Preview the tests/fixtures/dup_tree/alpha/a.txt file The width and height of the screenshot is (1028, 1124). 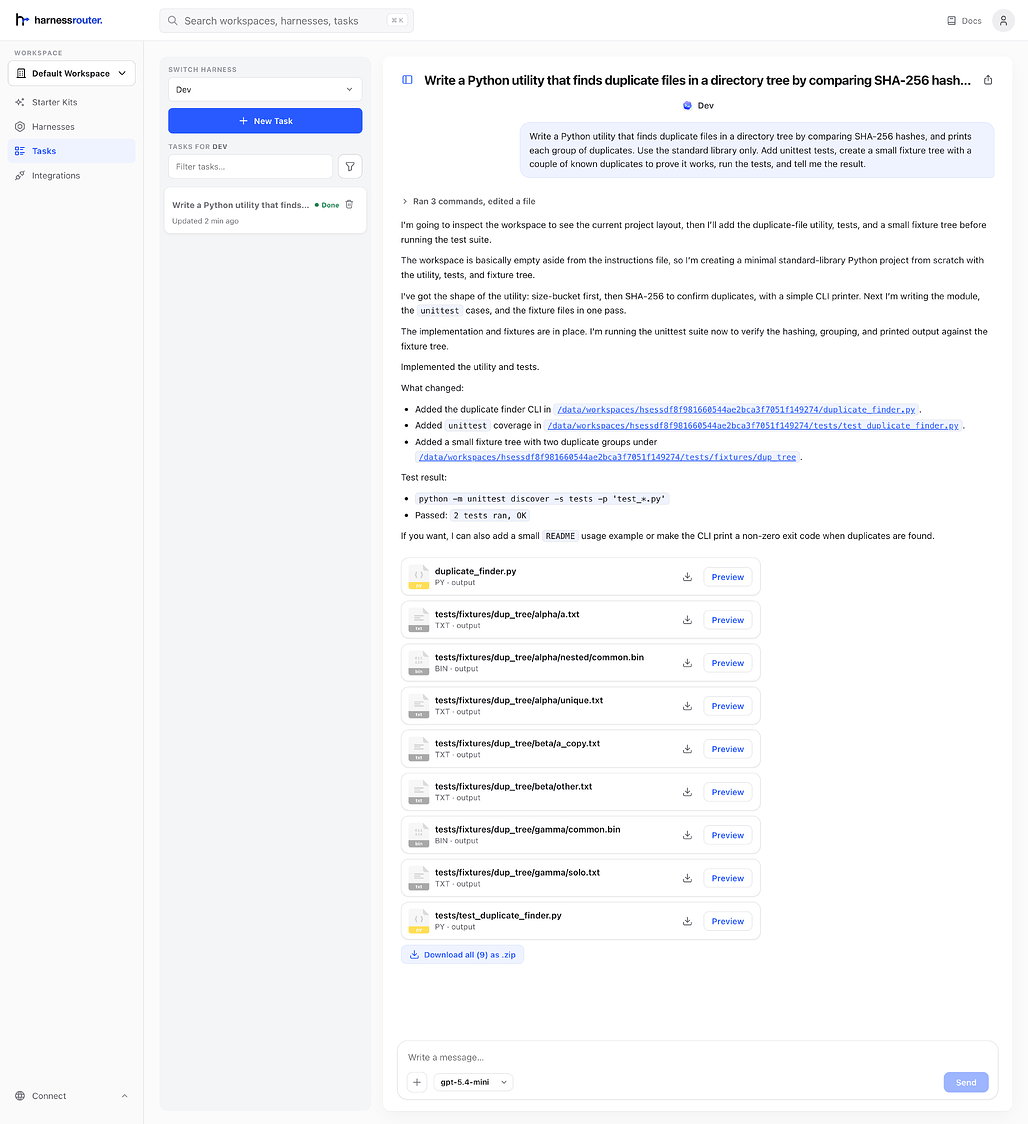pyautogui.click(x=728, y=620)
